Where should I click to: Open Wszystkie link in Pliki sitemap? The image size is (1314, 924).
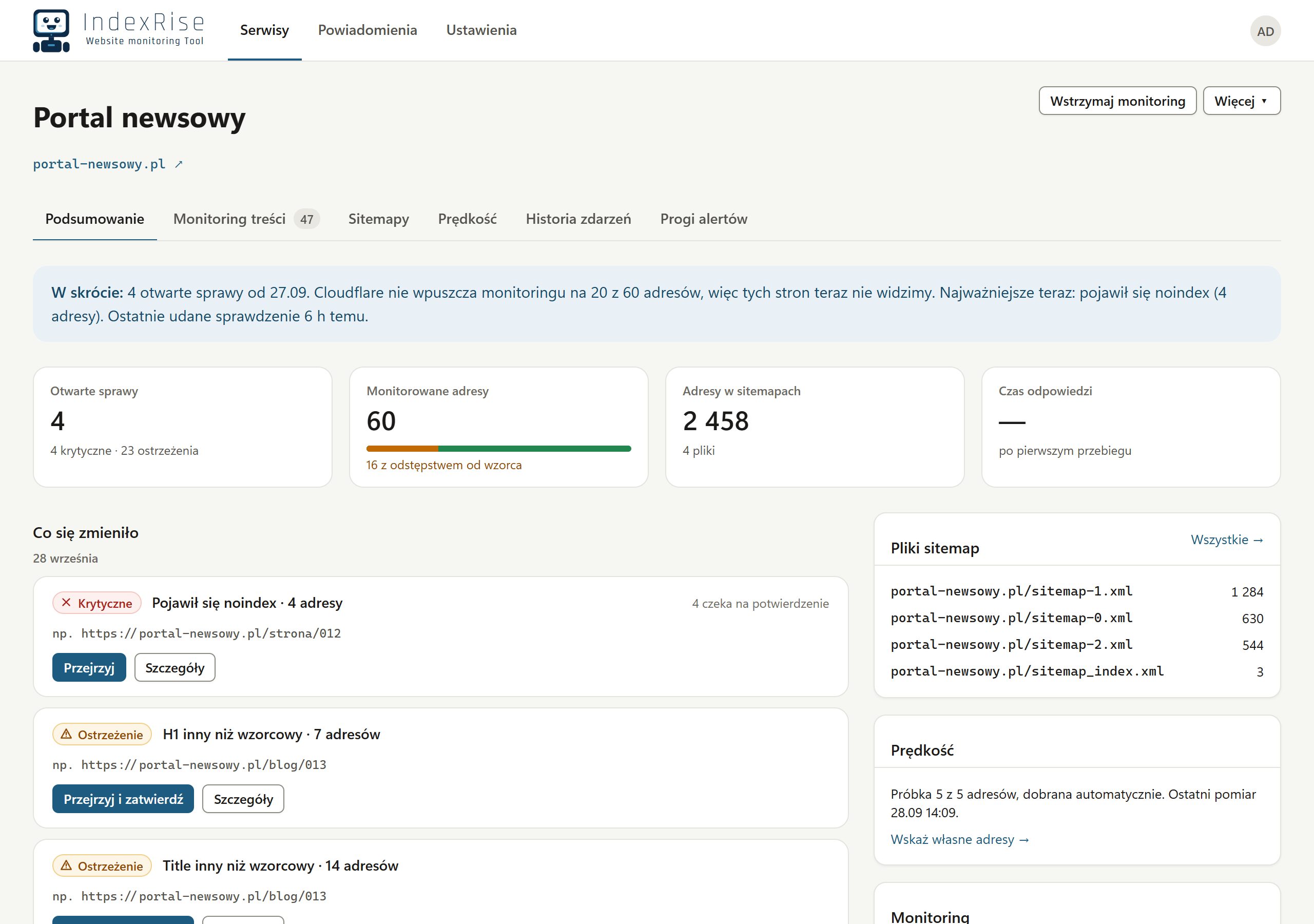(x=1226, y=540)
